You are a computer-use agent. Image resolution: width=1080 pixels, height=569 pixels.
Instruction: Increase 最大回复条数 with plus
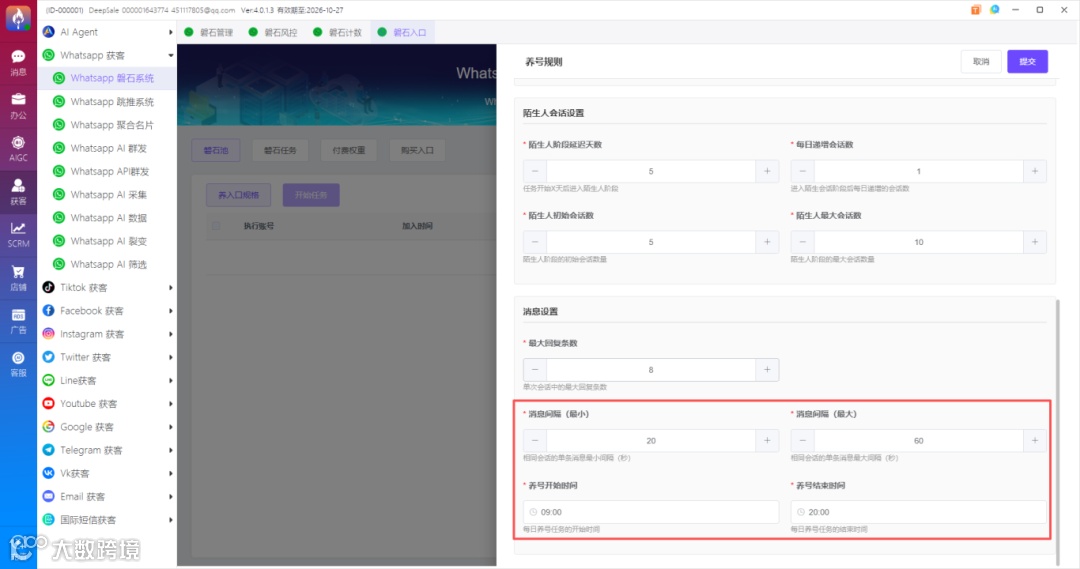coord(767,370)
